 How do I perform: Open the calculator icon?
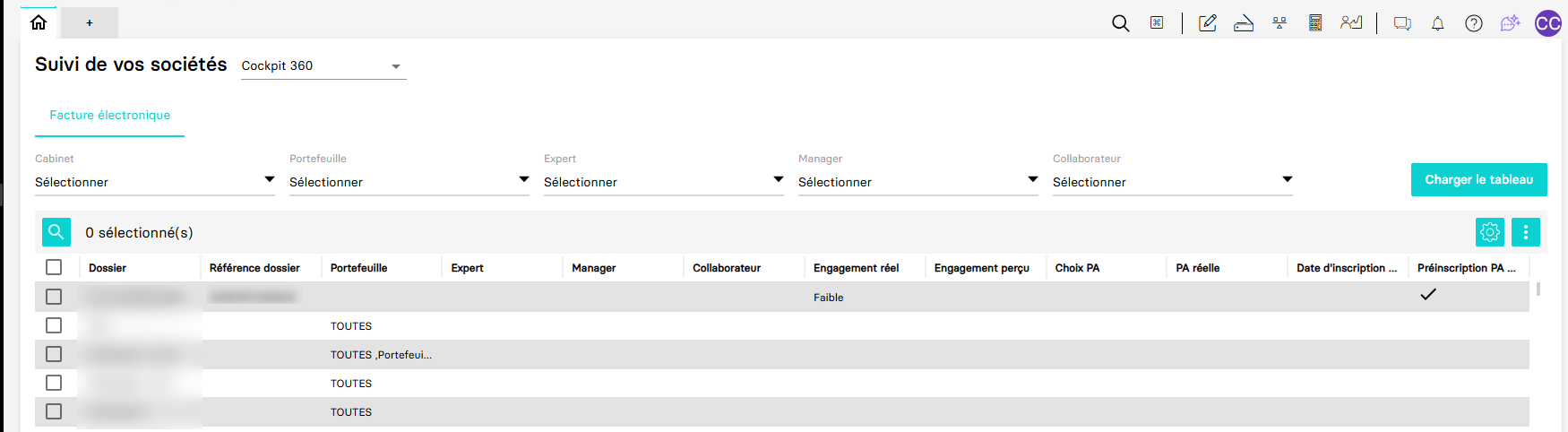click(x=1315, y=23)
